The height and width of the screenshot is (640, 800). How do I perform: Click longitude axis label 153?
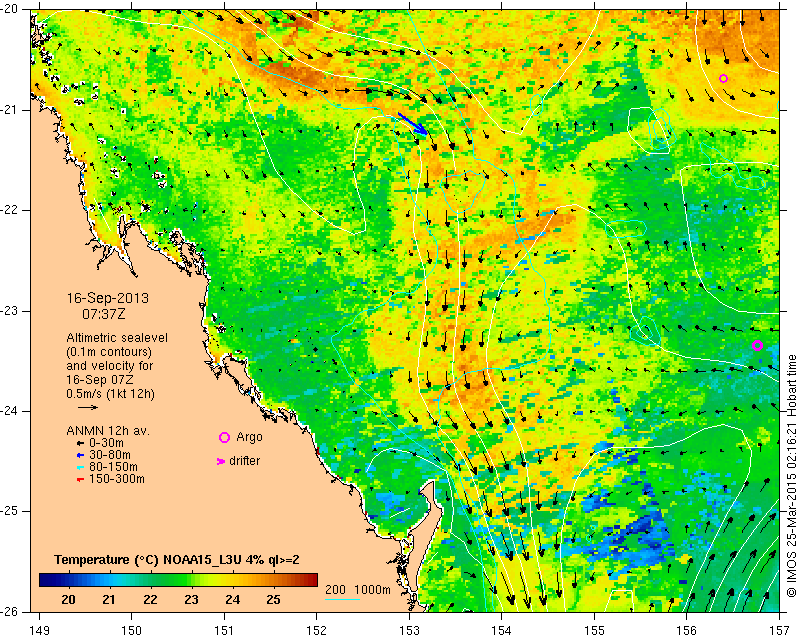(x=409, y=631)
